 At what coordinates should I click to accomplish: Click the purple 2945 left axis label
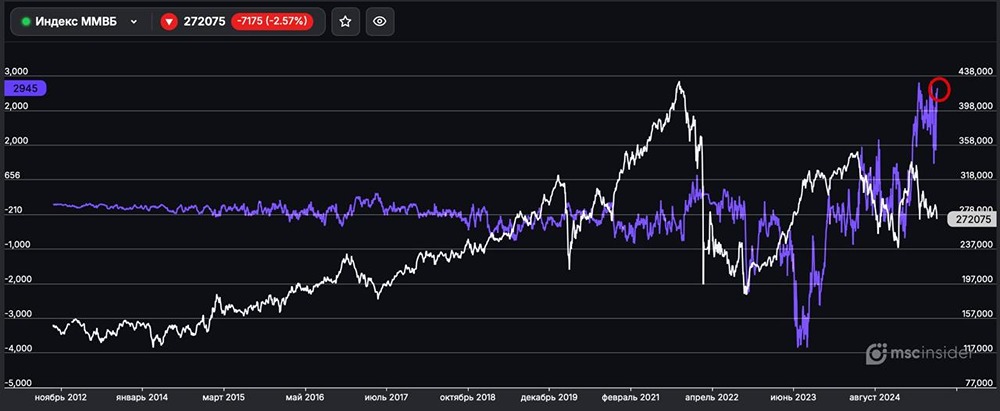(24, 88)
